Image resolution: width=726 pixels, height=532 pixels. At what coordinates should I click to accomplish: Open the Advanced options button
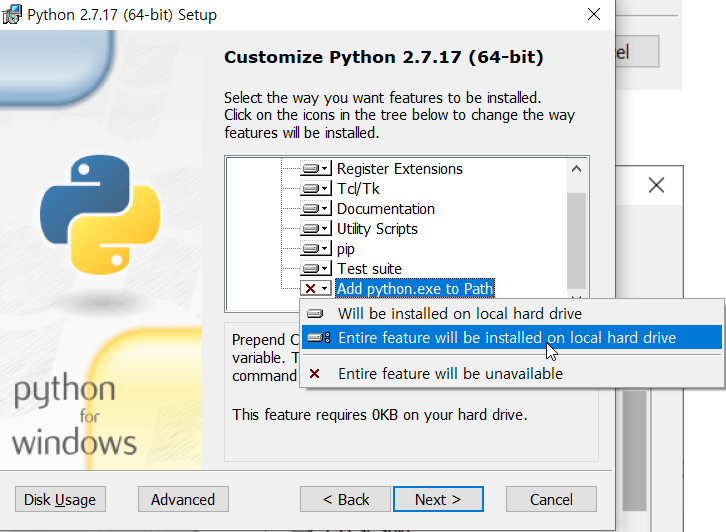(x=183, y=499)
